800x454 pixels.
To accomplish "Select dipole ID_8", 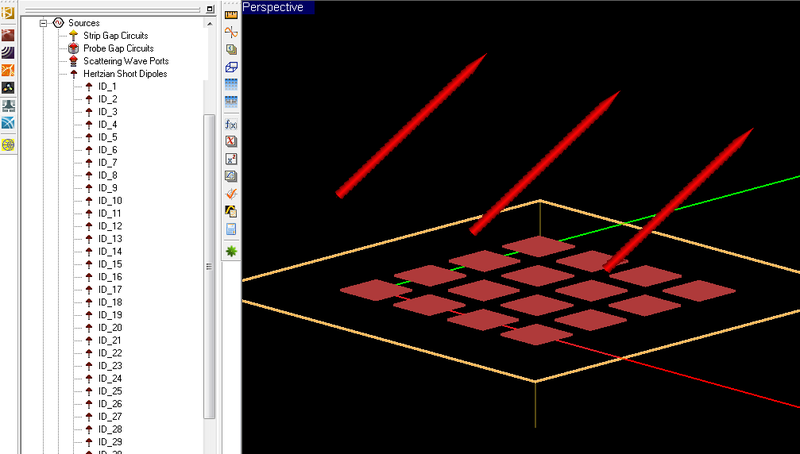I will 108,175.
